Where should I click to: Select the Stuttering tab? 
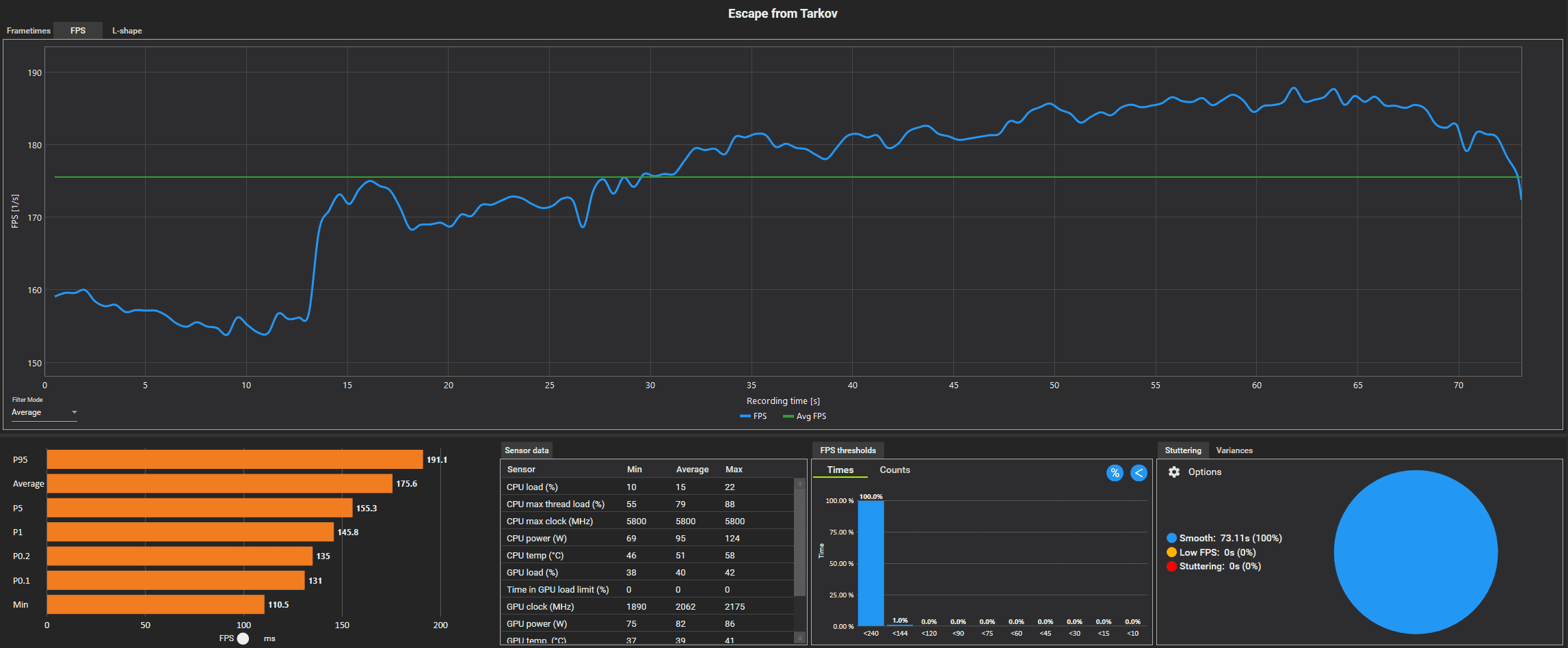click(1183, 450)
